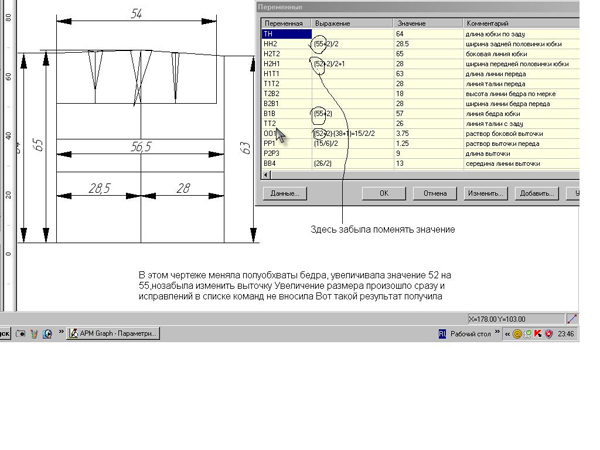Click the 56,5 dimension in the drawing
Image resolution: width=600 pixels, height=450 pixels.
coord(141,147)
